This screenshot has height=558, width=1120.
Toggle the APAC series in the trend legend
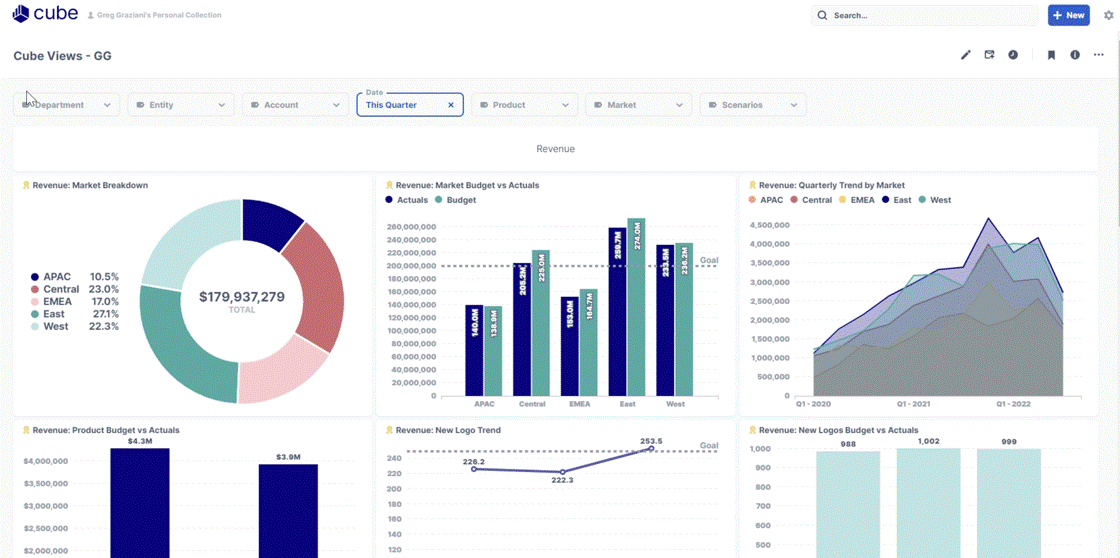pos(766,200)
